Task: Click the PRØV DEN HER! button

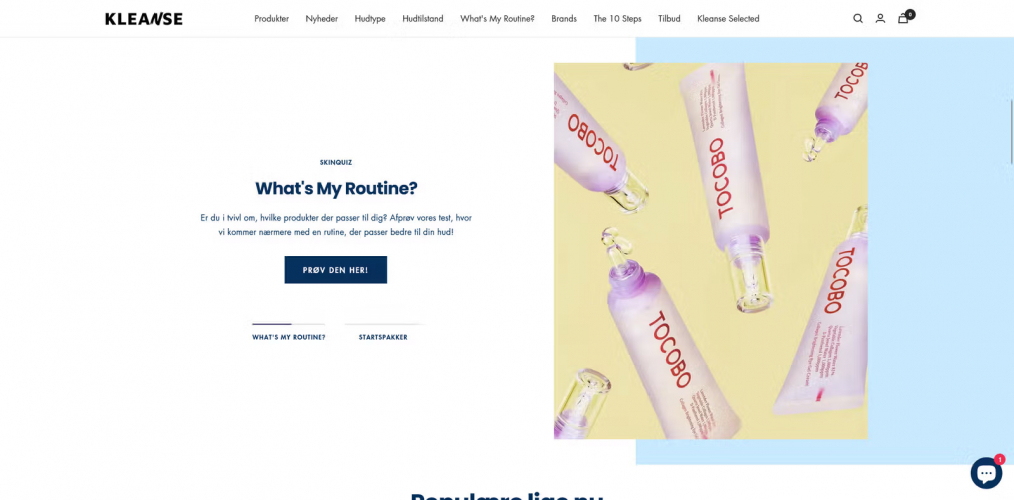Action: click(336, 270)
